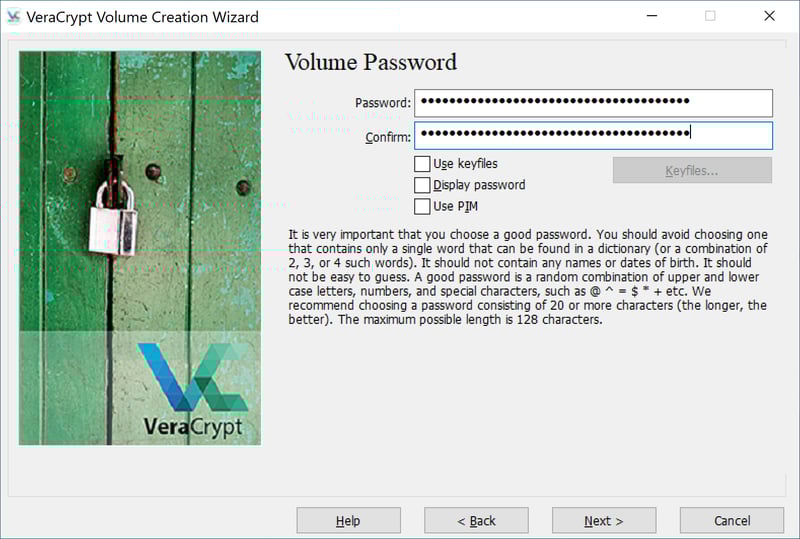Check the Display password option

(422, 185)
